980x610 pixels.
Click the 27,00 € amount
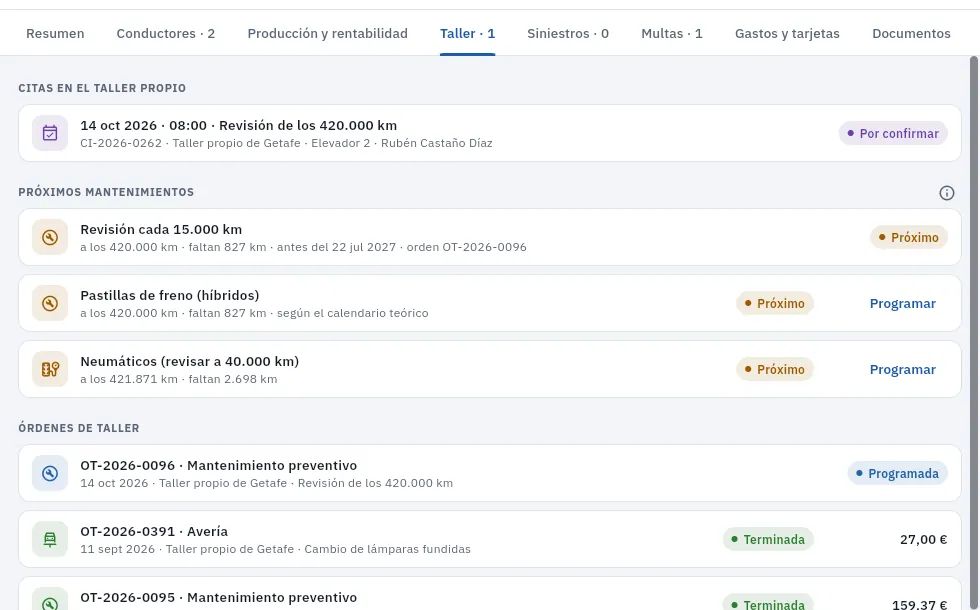(x=924, y=539)
